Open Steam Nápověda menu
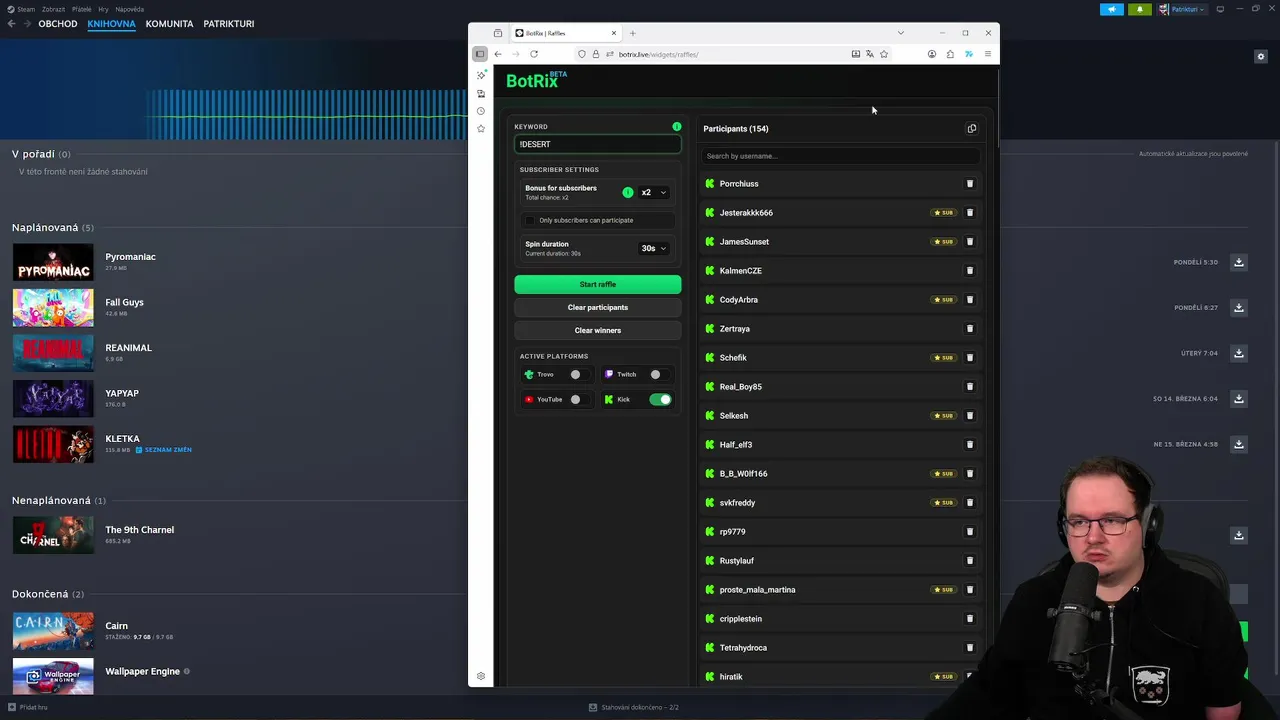Image resolution: width=1280 pixels, height=720 pixels. click(x=130, y=9)
